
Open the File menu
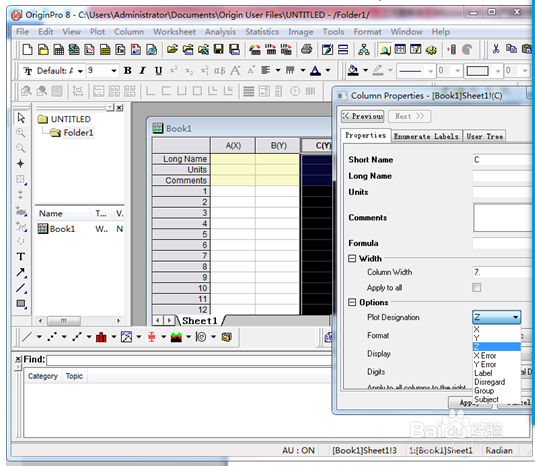pyautogui.click(x=22, y=32)
